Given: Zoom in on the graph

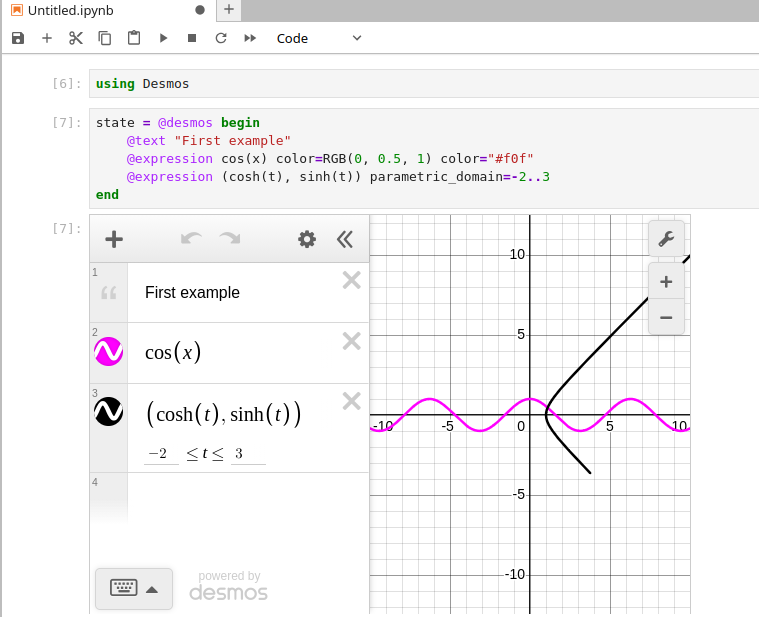Looking at the screenshot, I should [x=666, y=282].
